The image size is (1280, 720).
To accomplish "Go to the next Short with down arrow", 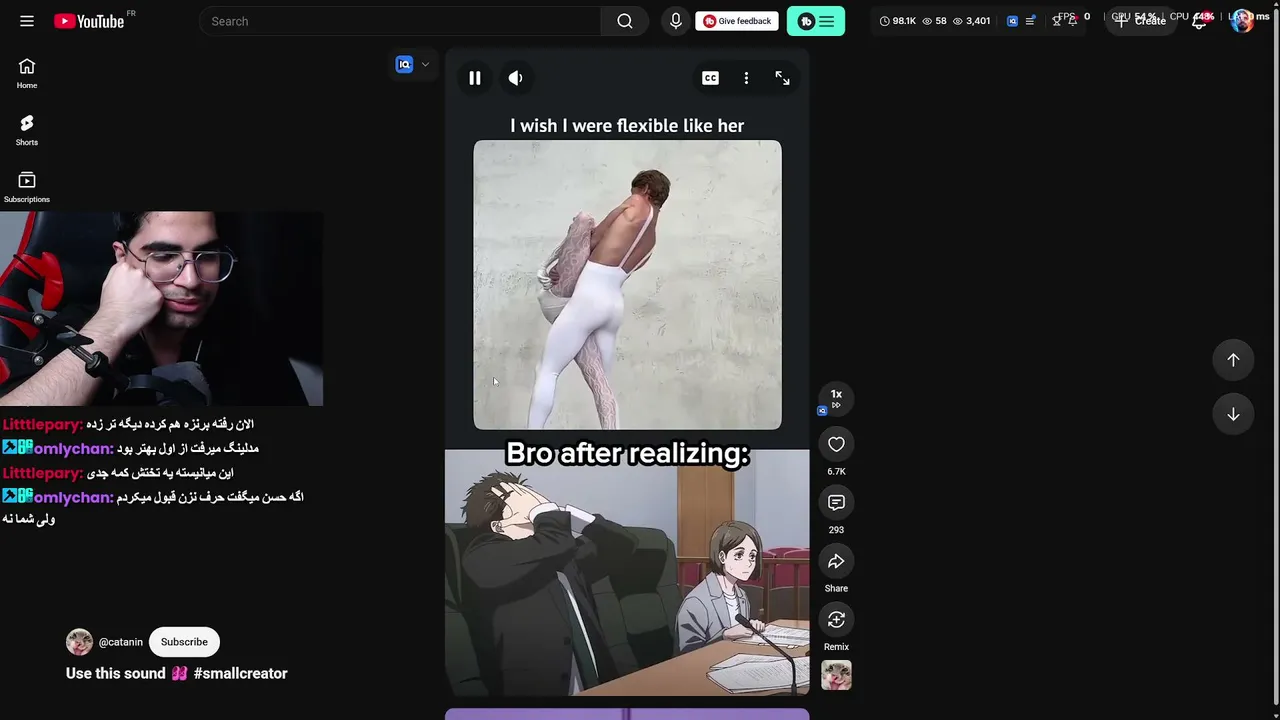I will click(x=1233, y=414).
